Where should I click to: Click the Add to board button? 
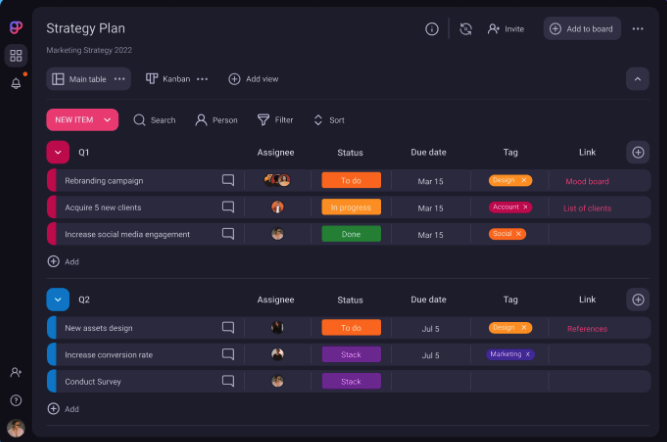coord(582,29)
